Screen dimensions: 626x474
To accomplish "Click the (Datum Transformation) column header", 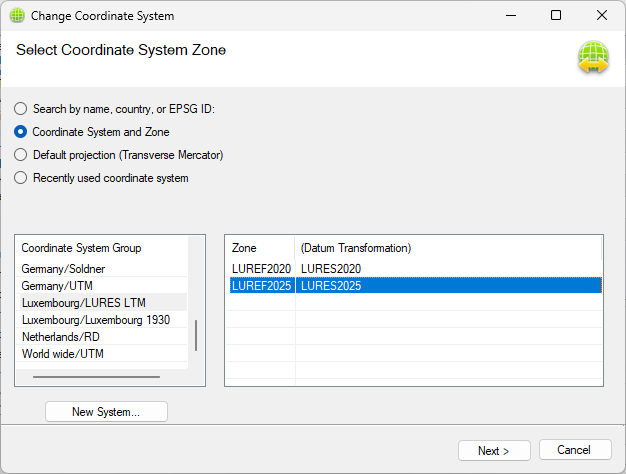I will (448, 248).
